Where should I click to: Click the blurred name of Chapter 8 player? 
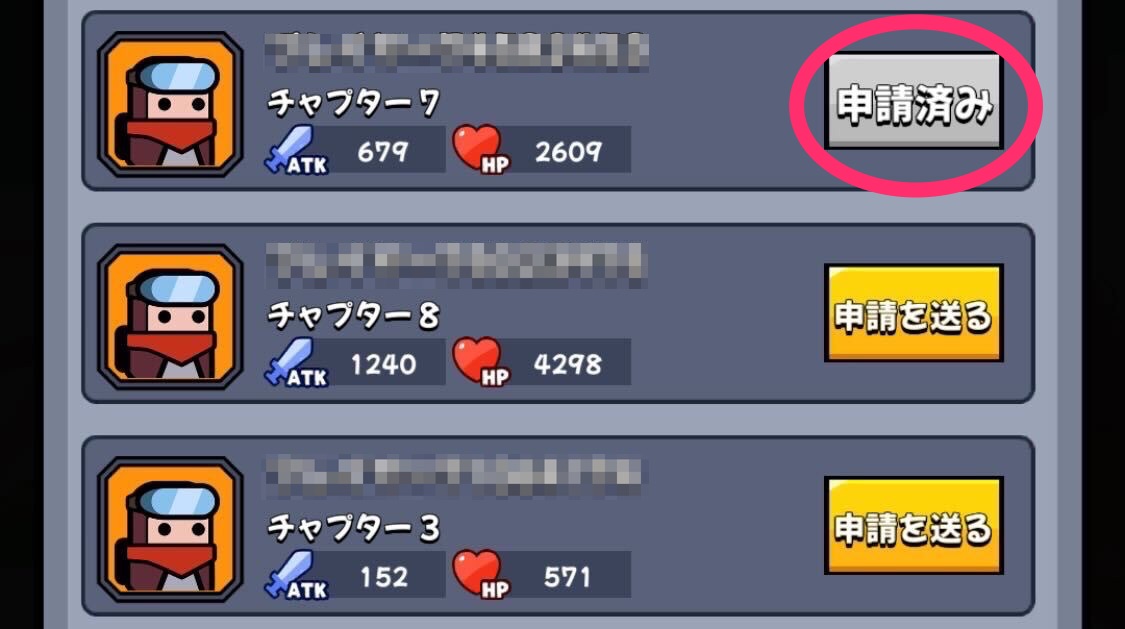457,263
